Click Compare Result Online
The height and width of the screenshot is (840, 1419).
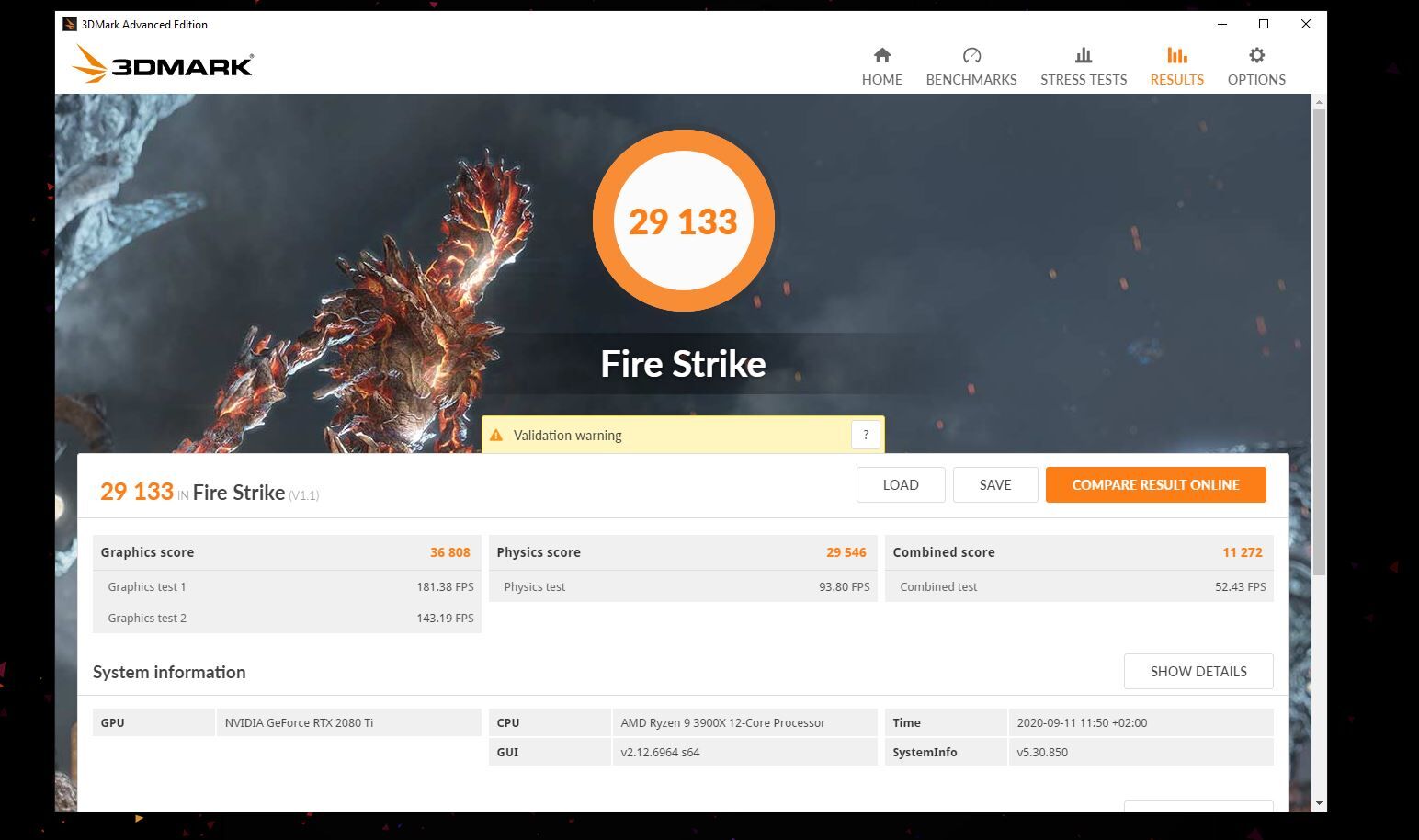pos(1155,484)
